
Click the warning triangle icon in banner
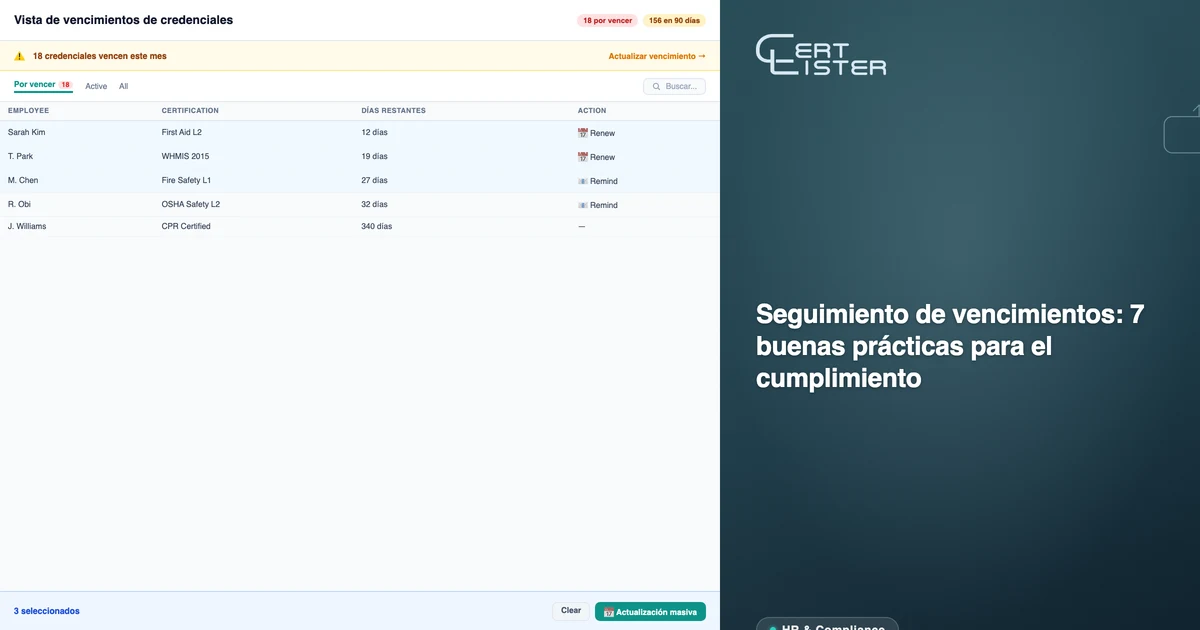pos(19,56)
